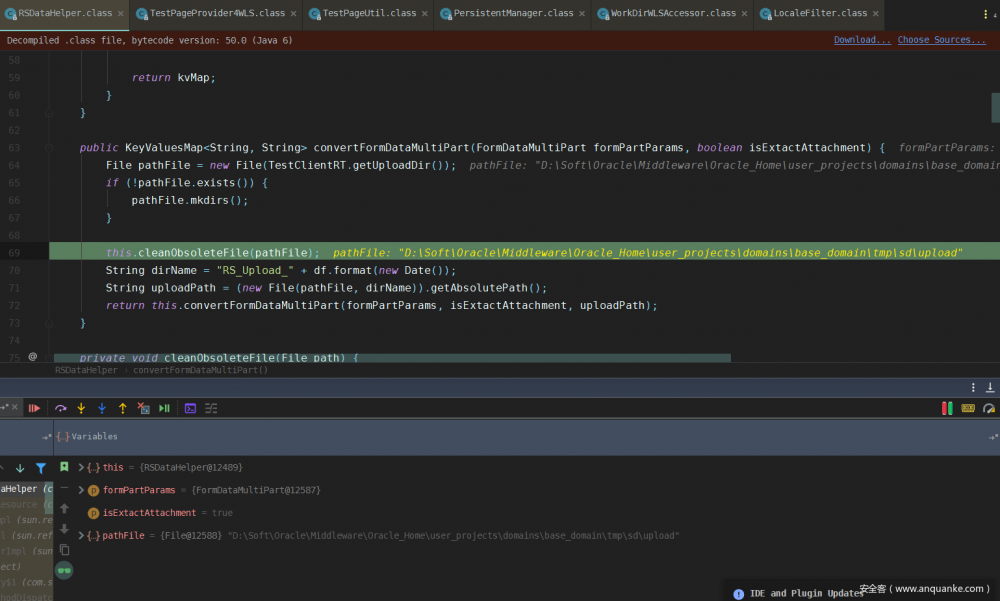The width and height of the screenshot is (1000, 601).
Task: Expand the formPartParams variable node
Action: pos(81,490)
